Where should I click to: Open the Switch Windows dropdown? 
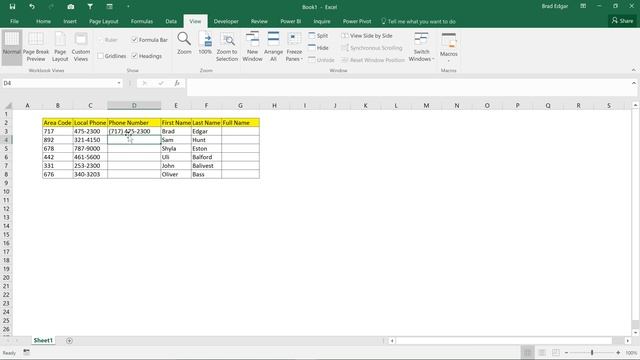click(x=421, y=47)
